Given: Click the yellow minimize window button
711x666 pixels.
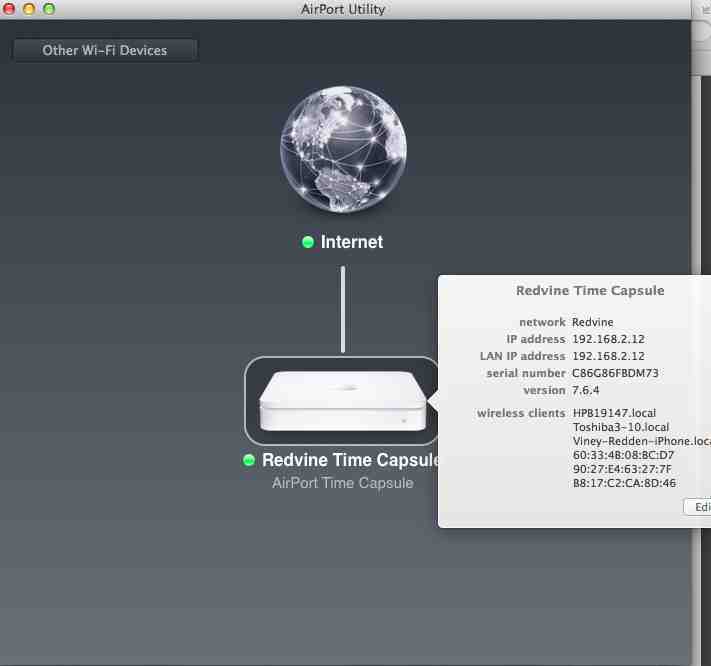Looking at the screenshot, I should (x=29, y=9).
